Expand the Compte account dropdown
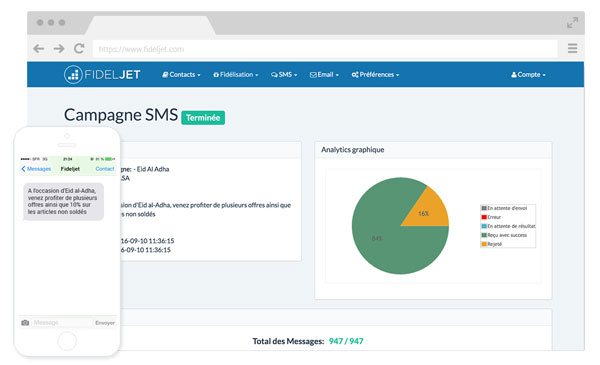Viewport: 600px width, 365px height. click(528, 75)
